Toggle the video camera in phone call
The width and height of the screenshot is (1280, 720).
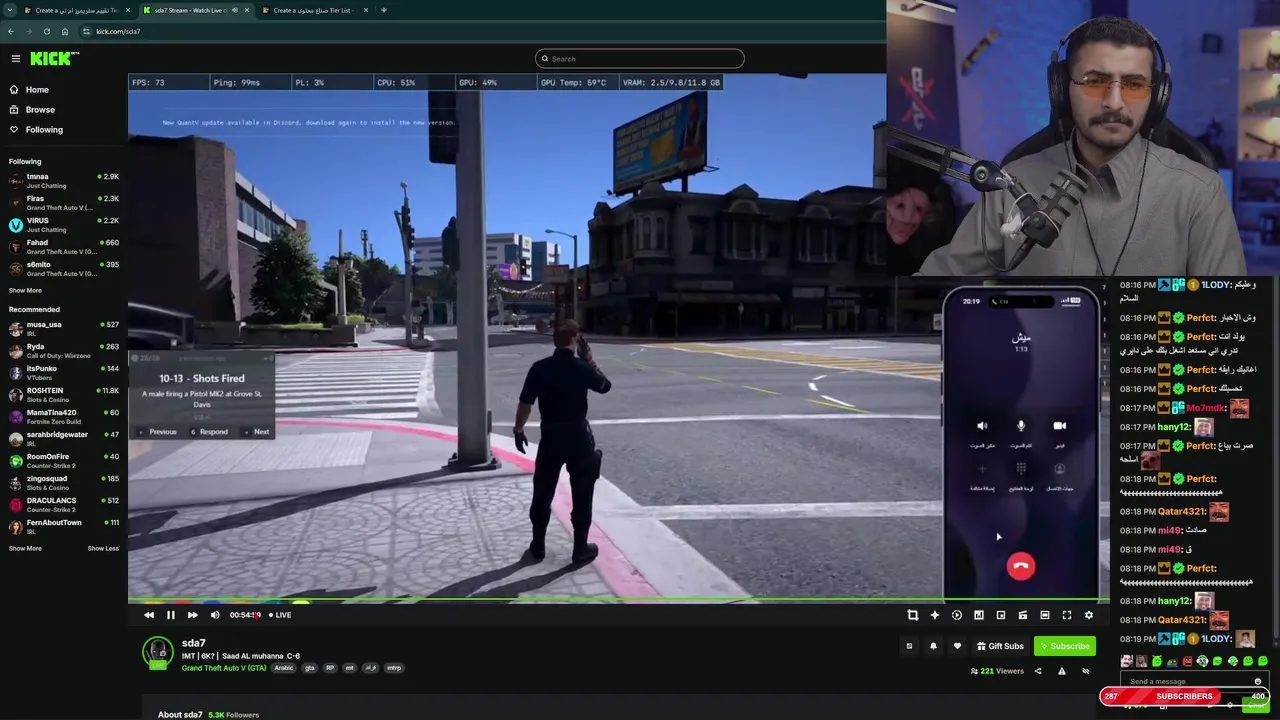pyautogui.click(x=1060, y=426)
